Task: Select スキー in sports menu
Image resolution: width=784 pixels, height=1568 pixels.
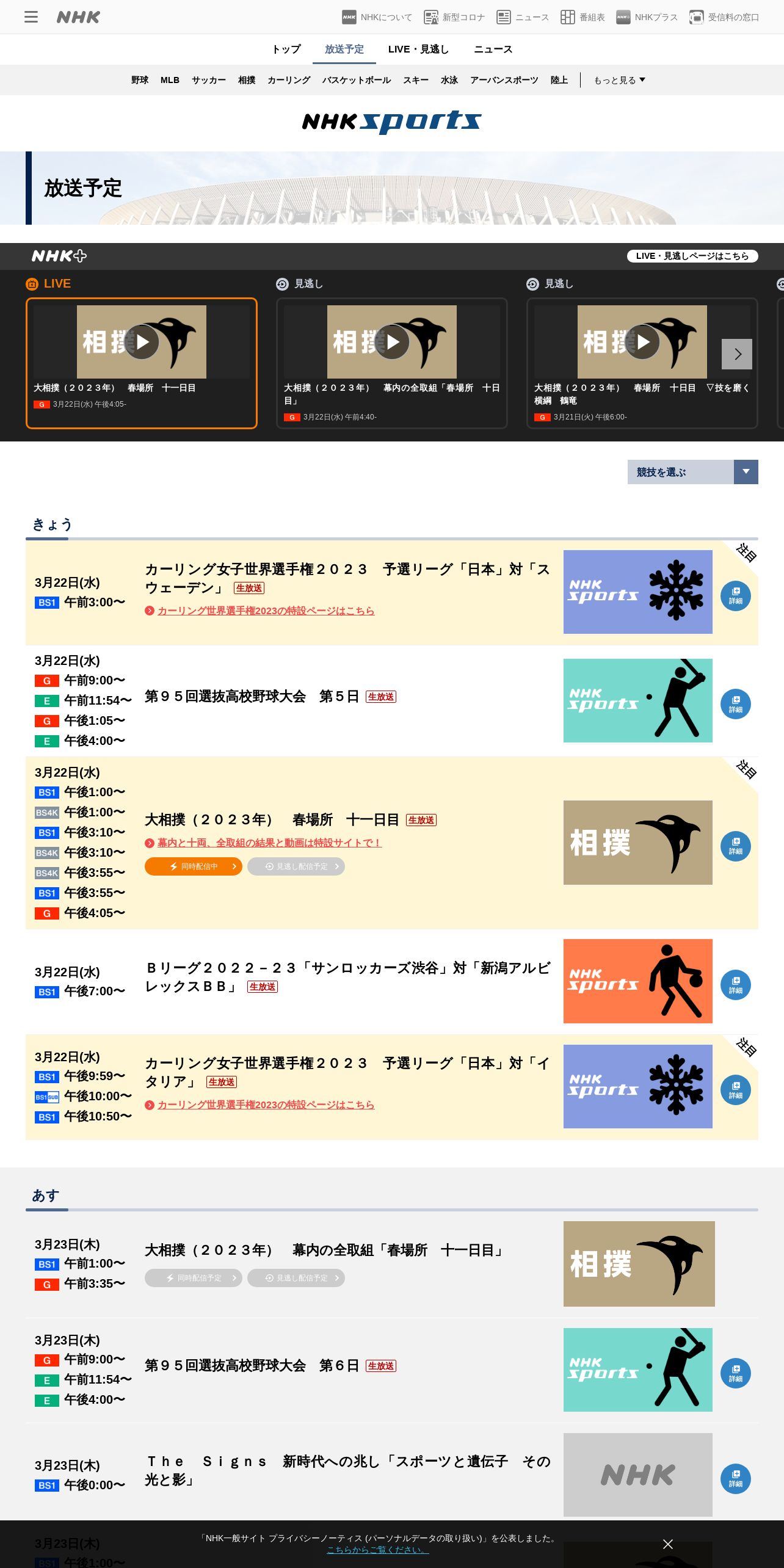Action: point(416,80)
